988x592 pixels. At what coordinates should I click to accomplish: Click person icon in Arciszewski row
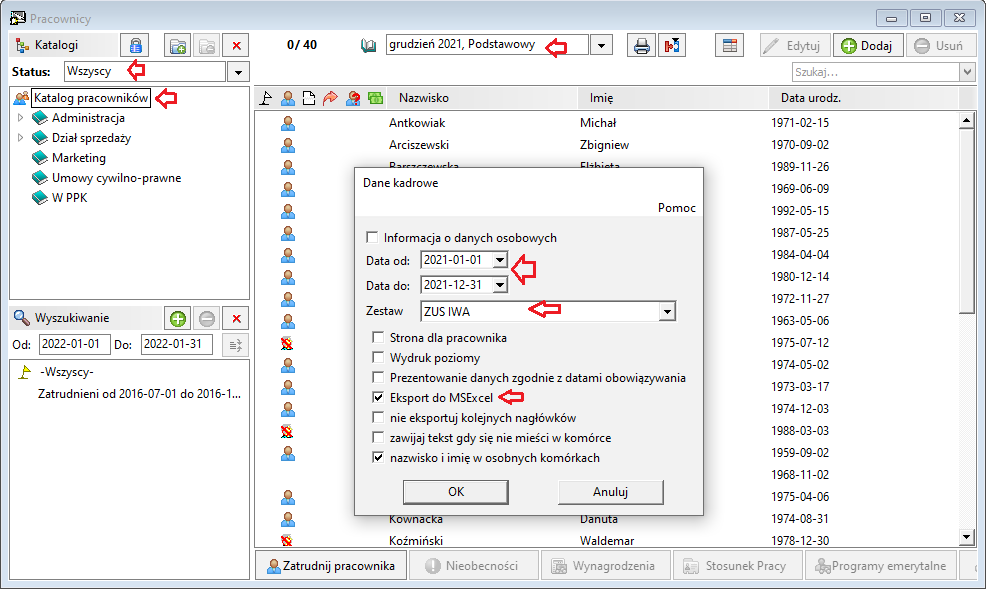tap(288, 145)
